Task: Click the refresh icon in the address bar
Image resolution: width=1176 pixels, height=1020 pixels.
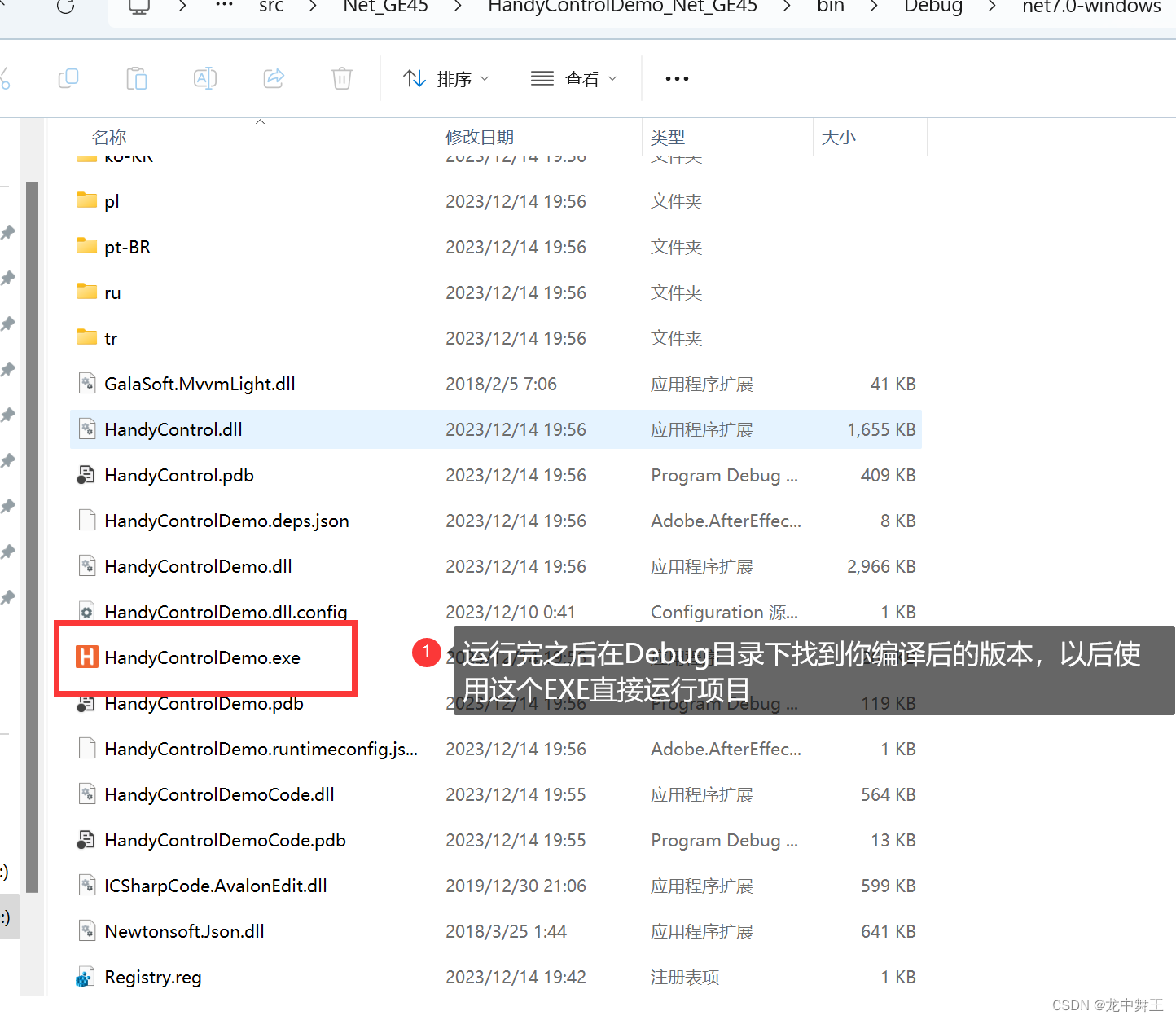Action: click(x=66, y=7)
